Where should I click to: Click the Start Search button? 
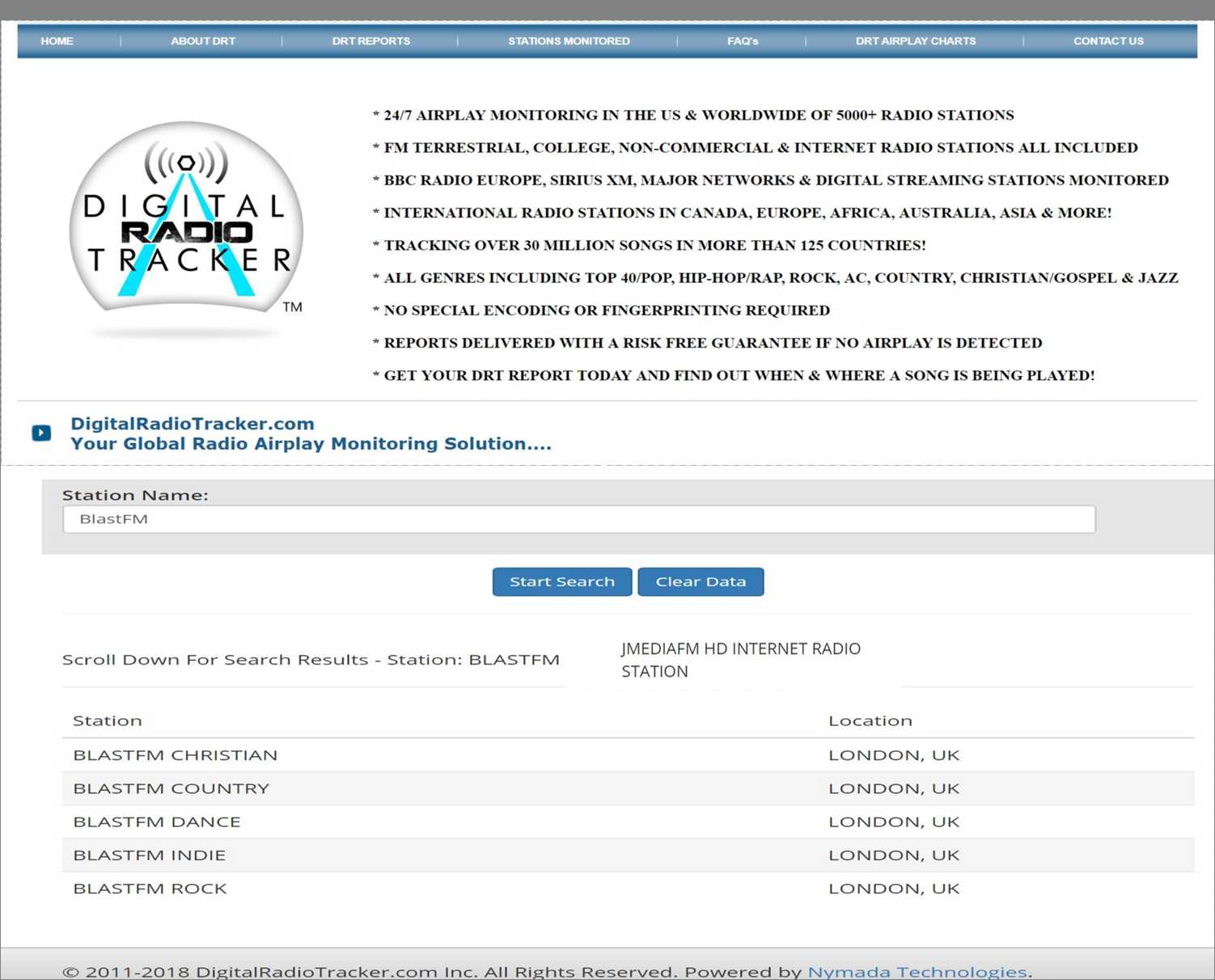[562, 581]
